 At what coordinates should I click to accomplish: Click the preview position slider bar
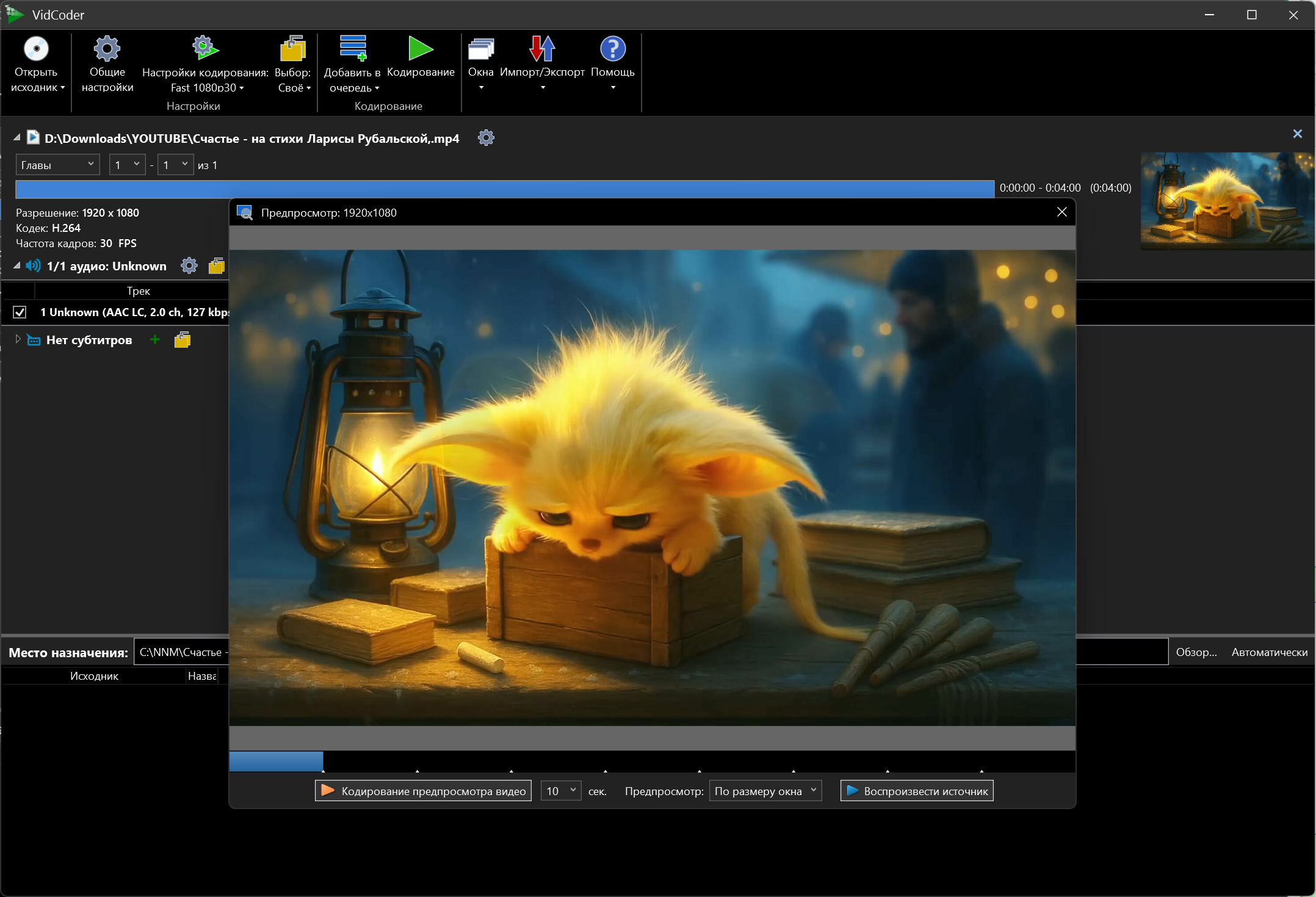click(x=652, y=762)
